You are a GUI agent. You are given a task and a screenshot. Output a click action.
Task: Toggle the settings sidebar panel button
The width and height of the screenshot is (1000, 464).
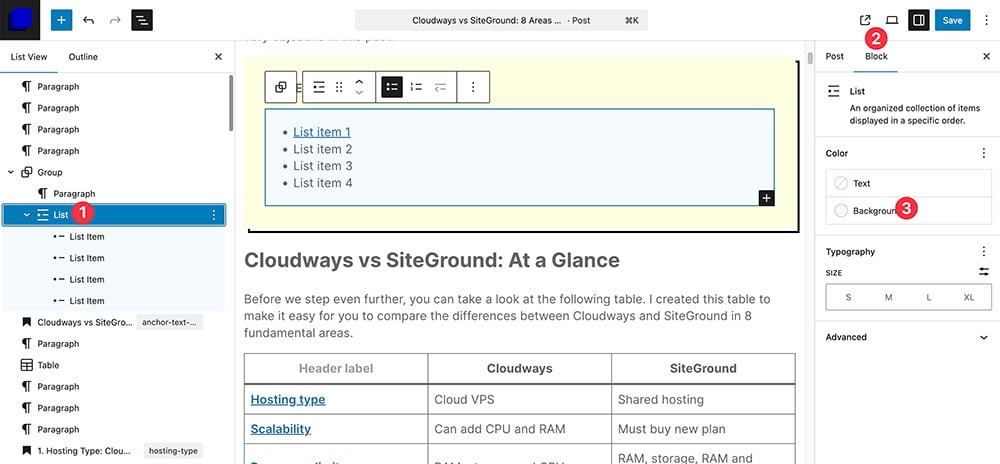(919, 20)
